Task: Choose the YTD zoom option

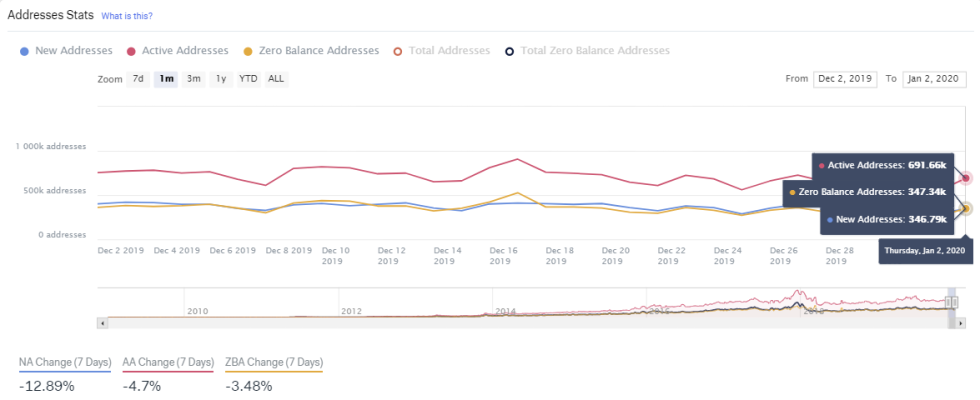Action: [x=248, y=78]
